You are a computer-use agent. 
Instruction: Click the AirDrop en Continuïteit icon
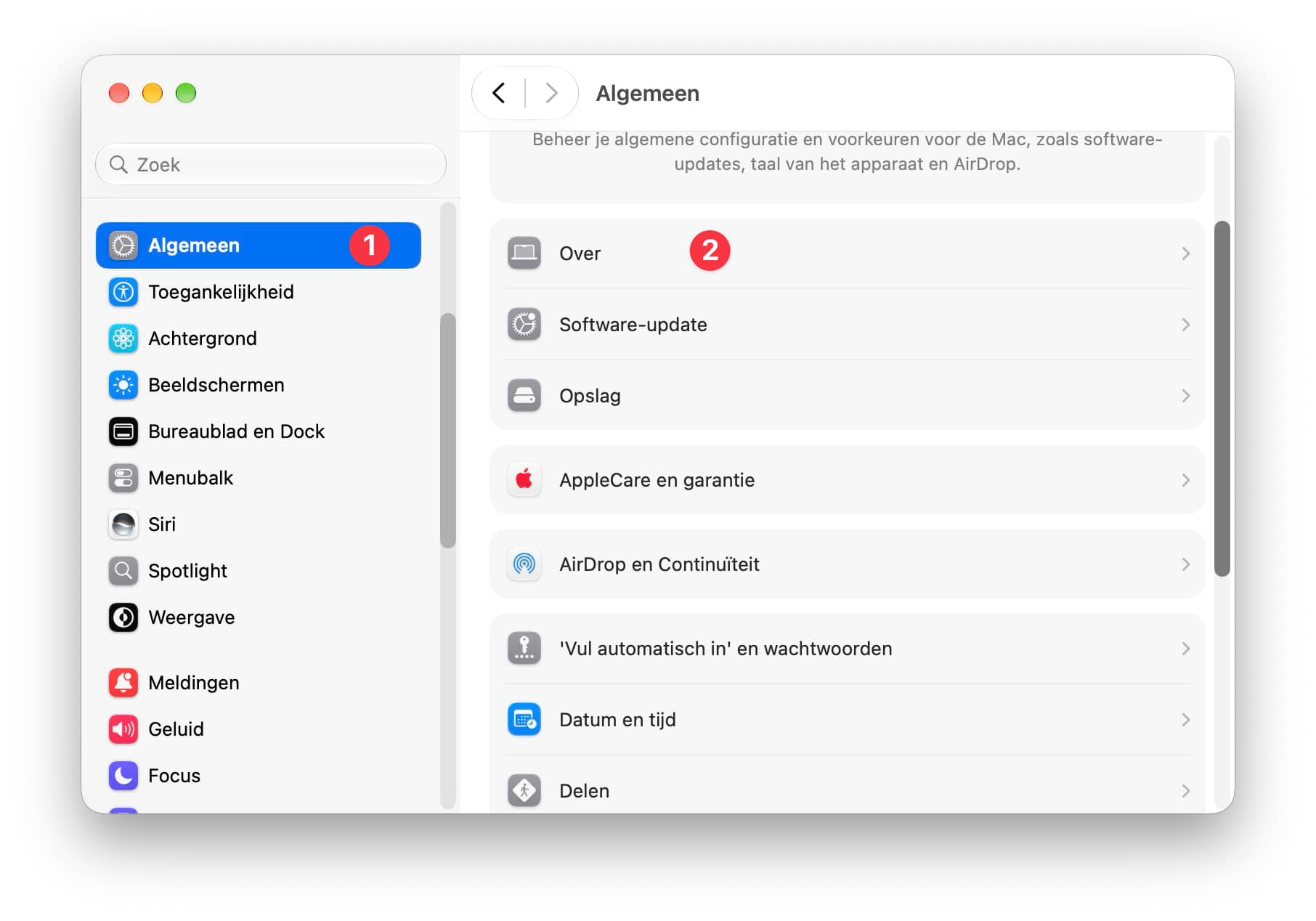[x=524, y=564]
